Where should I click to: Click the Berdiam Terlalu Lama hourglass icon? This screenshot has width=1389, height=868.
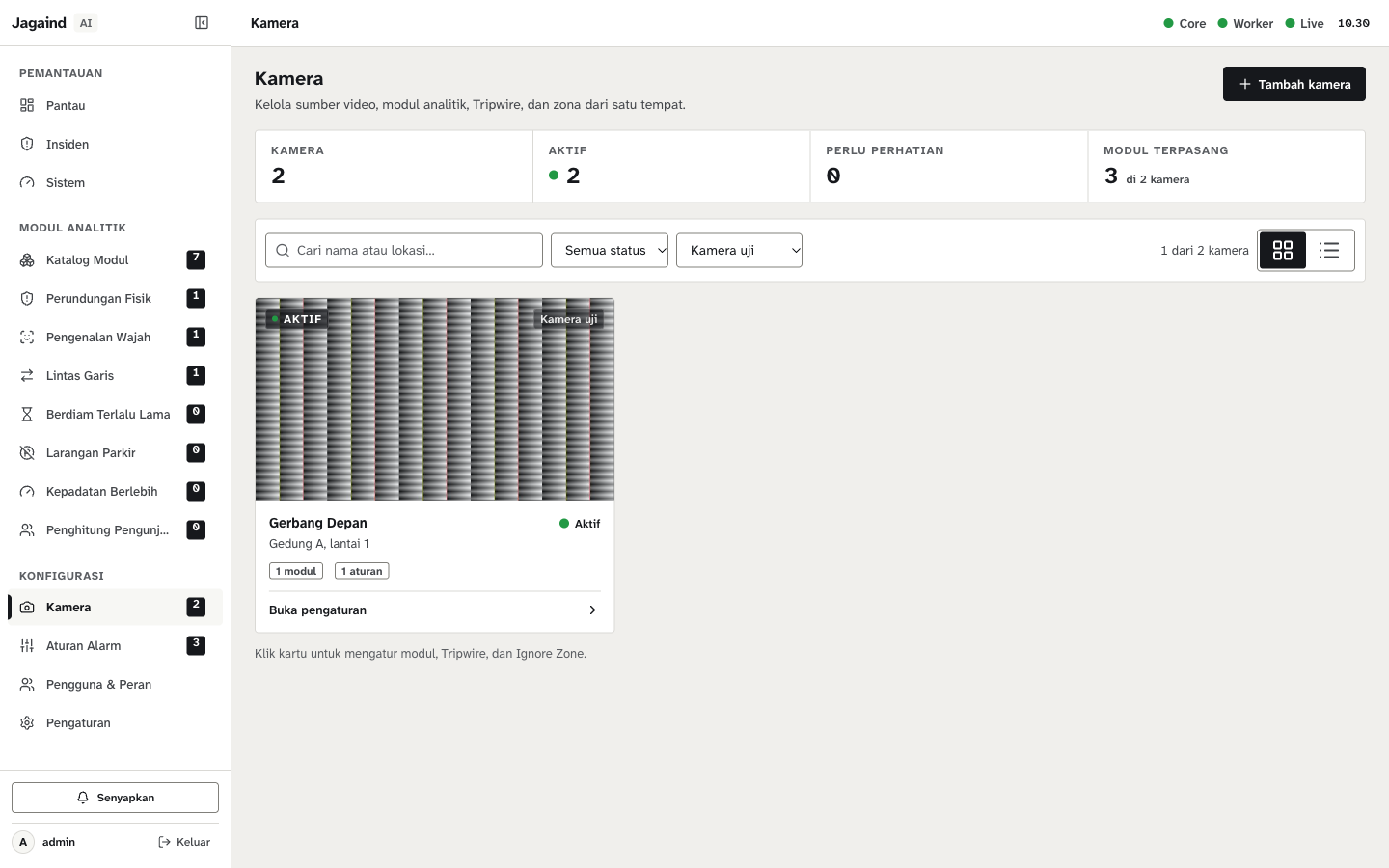27,414
